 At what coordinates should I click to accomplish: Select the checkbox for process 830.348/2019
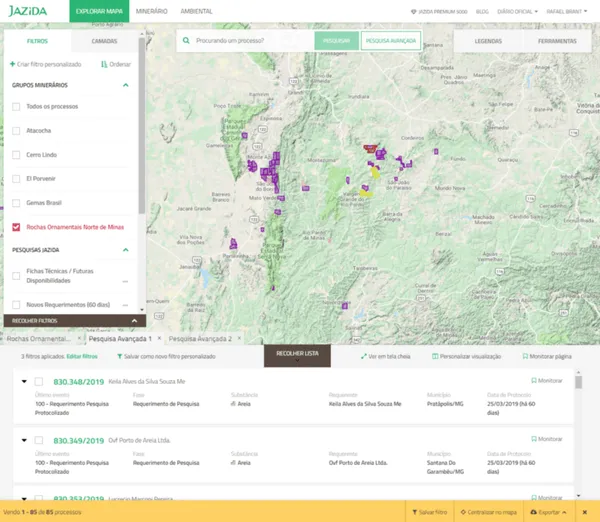coord(39,382)
